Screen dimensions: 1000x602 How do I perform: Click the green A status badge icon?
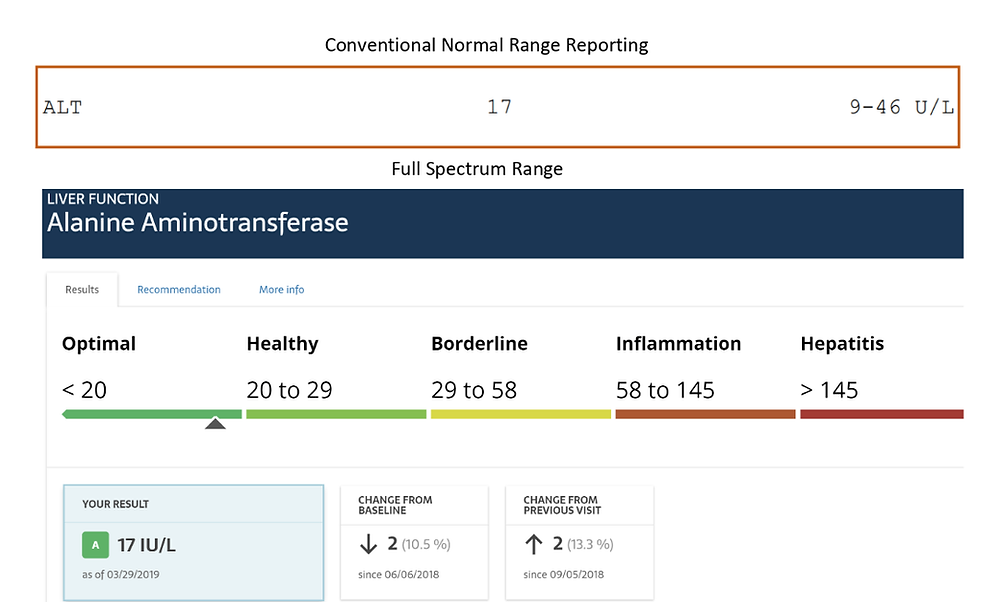tap(95, 544)
